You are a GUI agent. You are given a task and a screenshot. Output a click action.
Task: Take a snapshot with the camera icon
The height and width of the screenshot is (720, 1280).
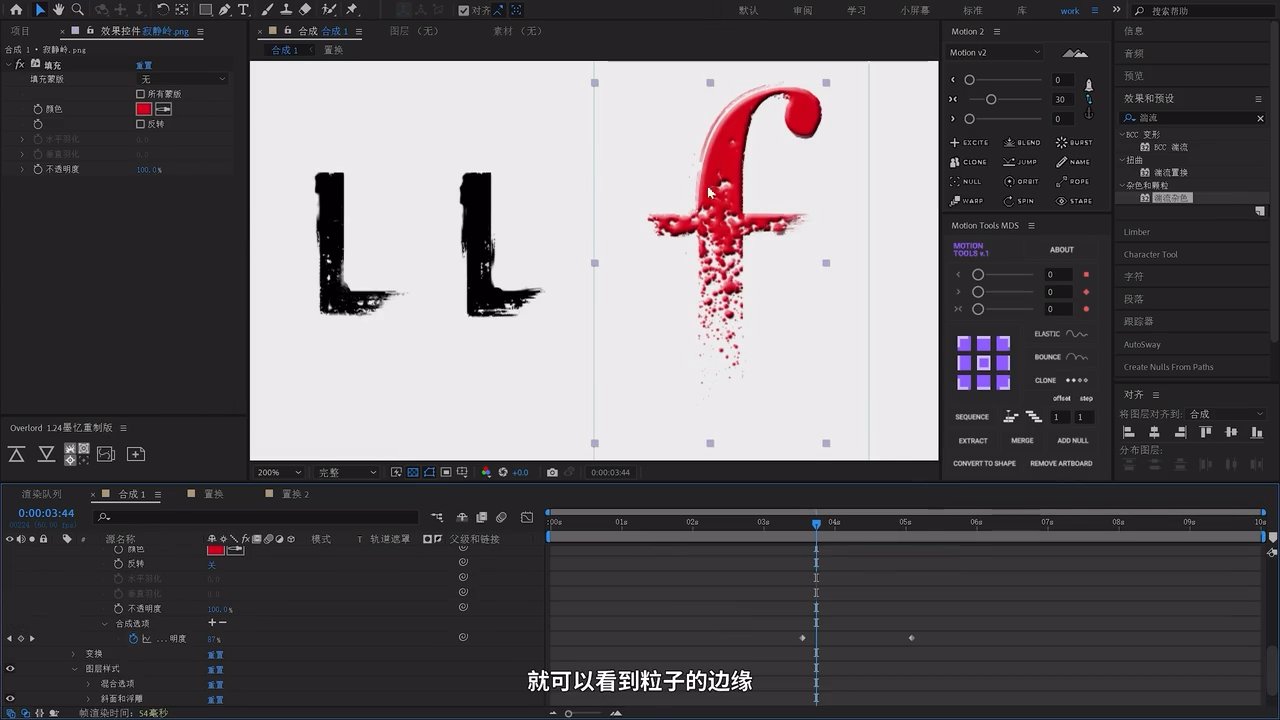click(552, 472)
